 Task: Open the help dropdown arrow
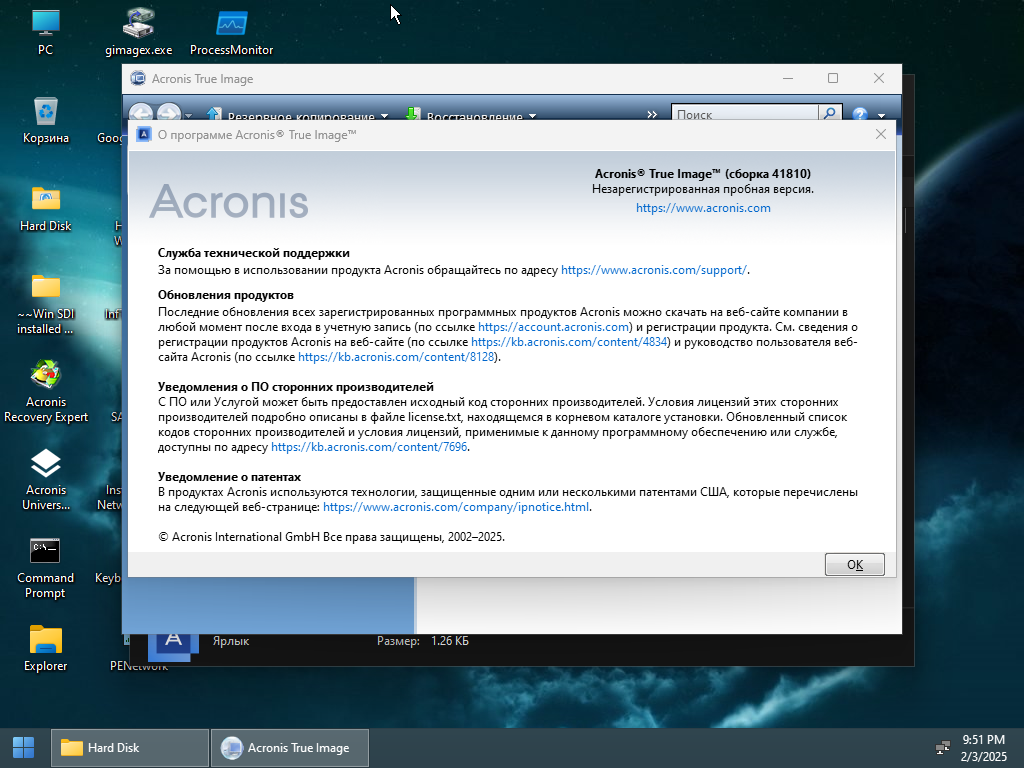(x=881, y=116)
